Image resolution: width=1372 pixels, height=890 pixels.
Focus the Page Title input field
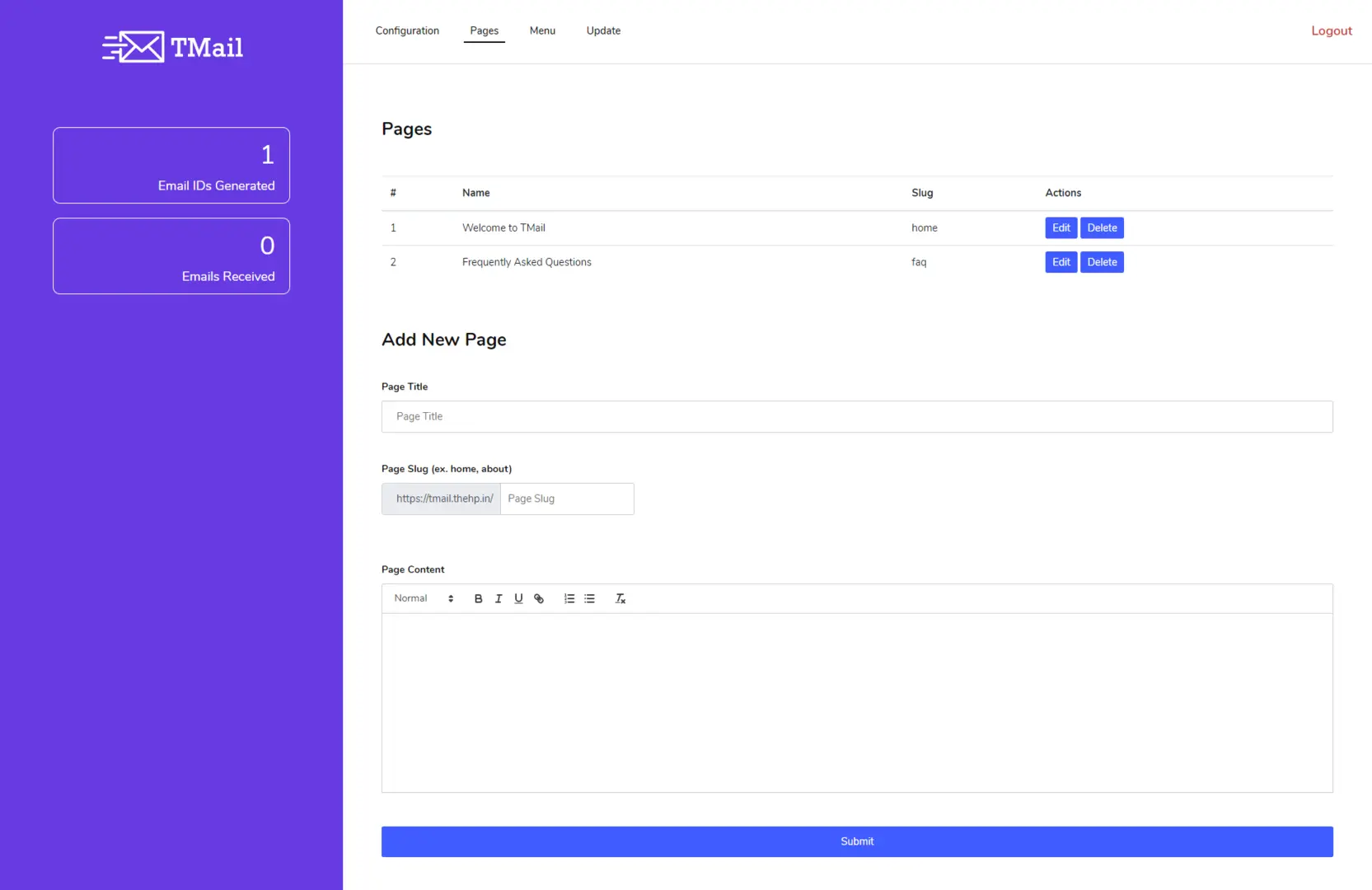(x=856, y=417)
